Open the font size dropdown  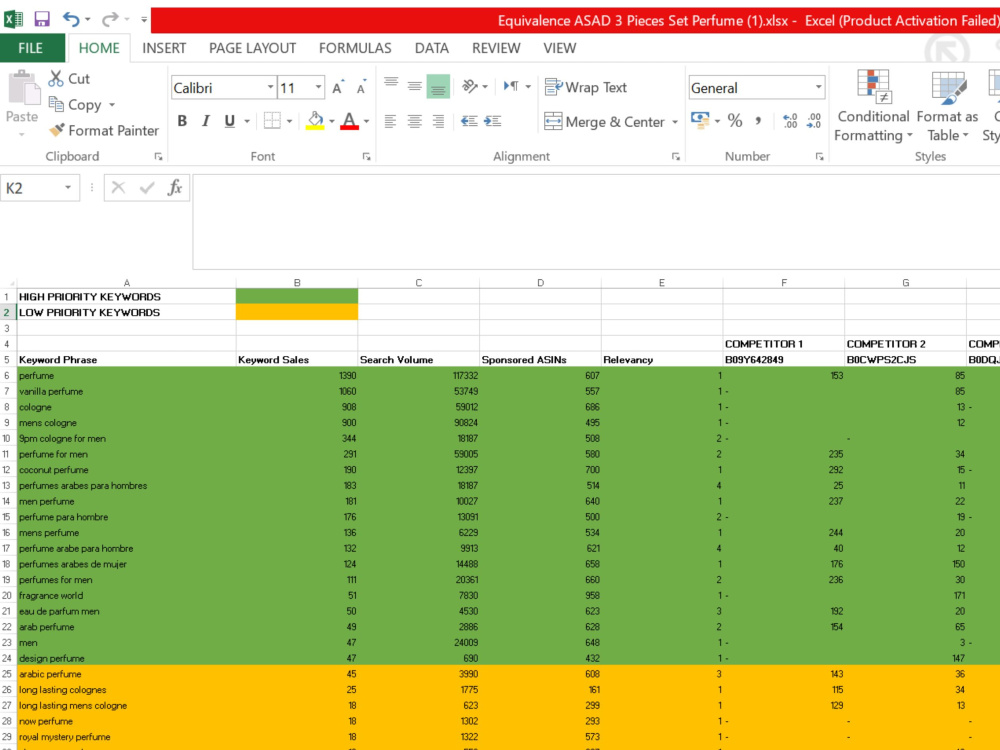[x=318, y=87]
